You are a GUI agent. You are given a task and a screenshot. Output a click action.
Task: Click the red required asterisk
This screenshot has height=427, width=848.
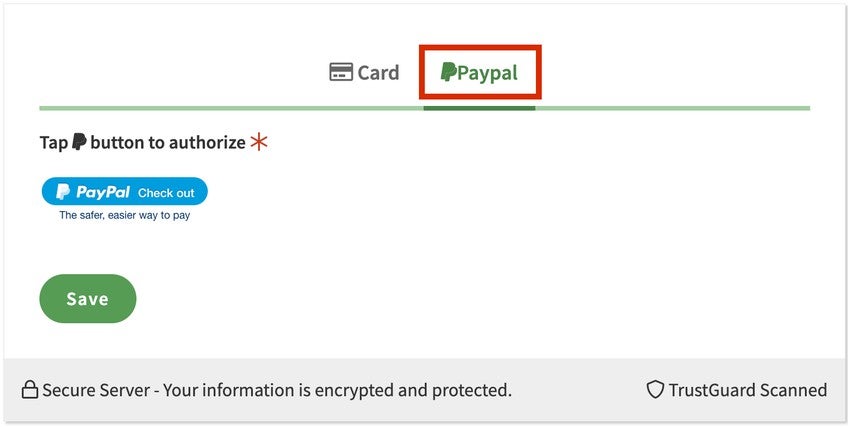[259, 142]
